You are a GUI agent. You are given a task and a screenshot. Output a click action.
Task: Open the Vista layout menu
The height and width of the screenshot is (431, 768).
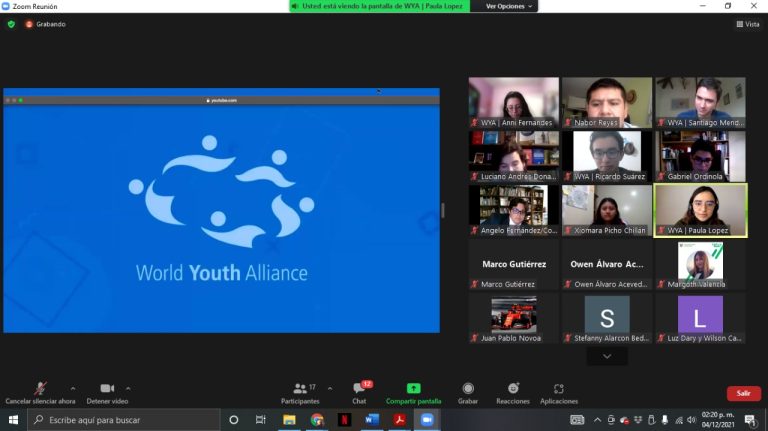(x=747, y=24)
